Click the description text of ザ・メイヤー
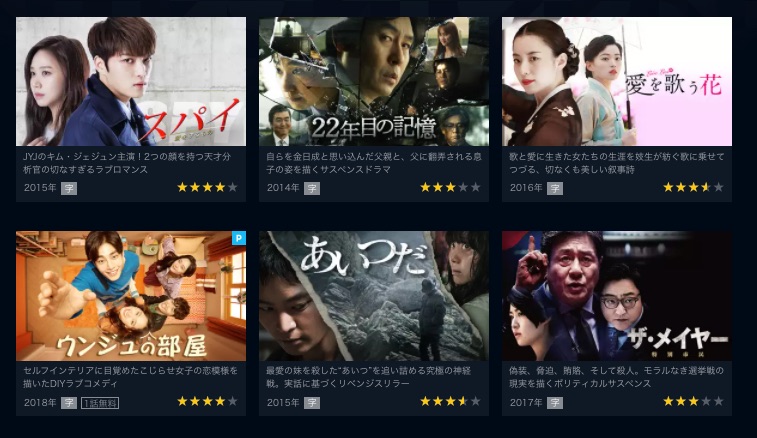This screenshot has height=438, width=757. tap(617, 377)
